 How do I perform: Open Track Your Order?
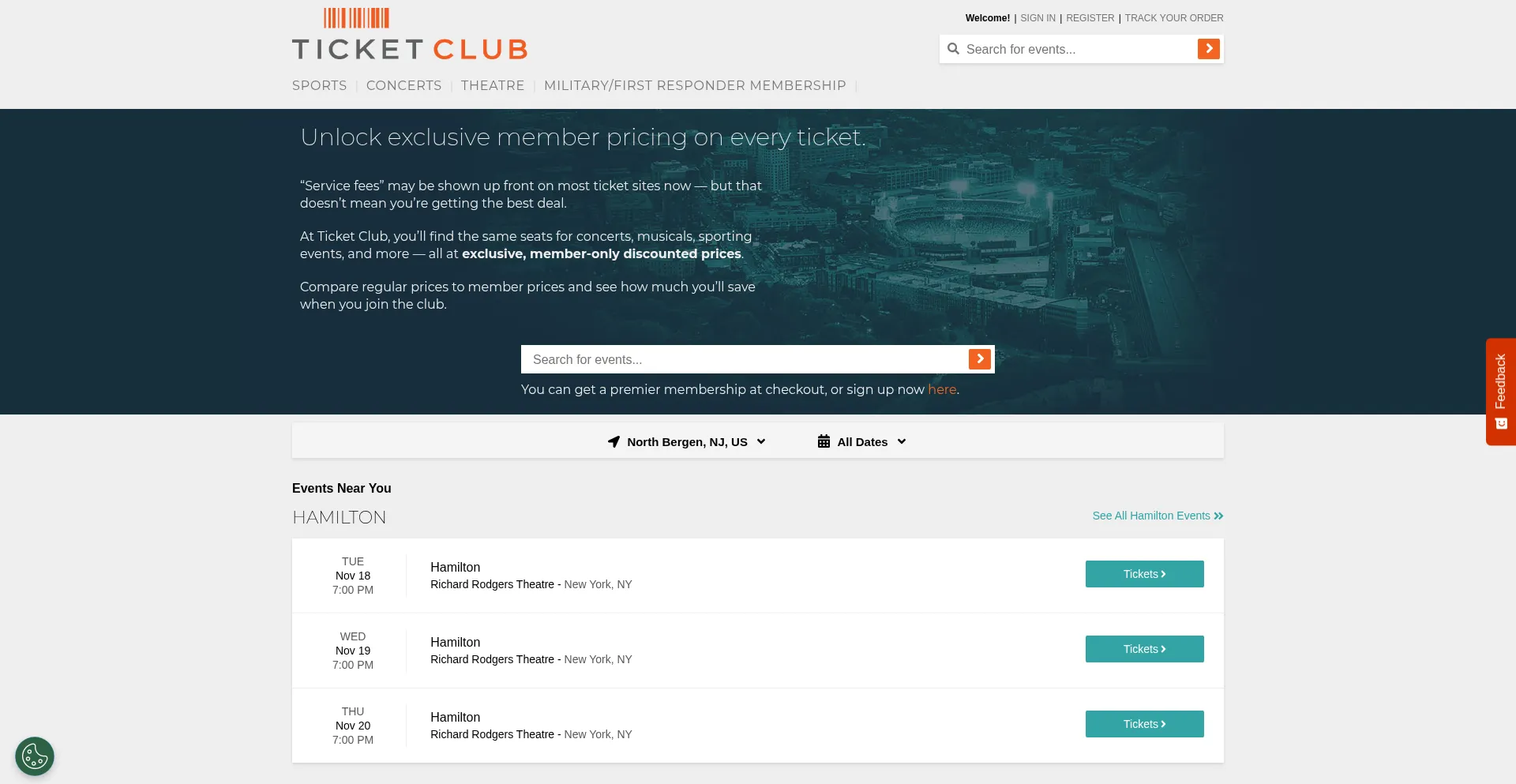[1173, 18]
